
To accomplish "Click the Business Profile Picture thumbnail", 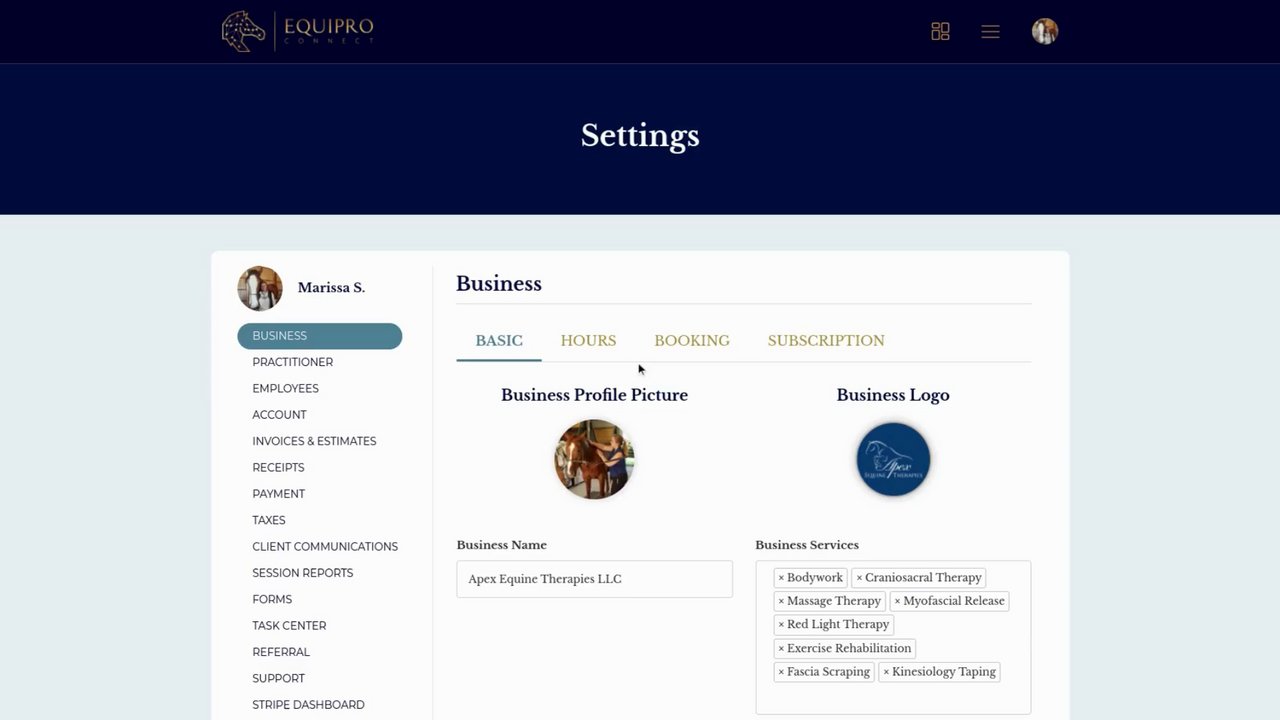I will 594,459.
